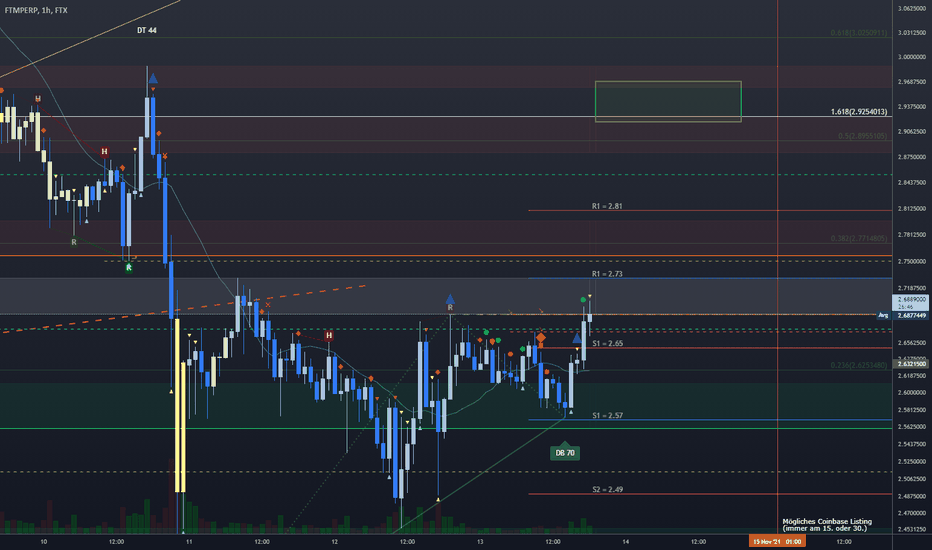Click the 10 date label on time axis

(x=43, y=542)
